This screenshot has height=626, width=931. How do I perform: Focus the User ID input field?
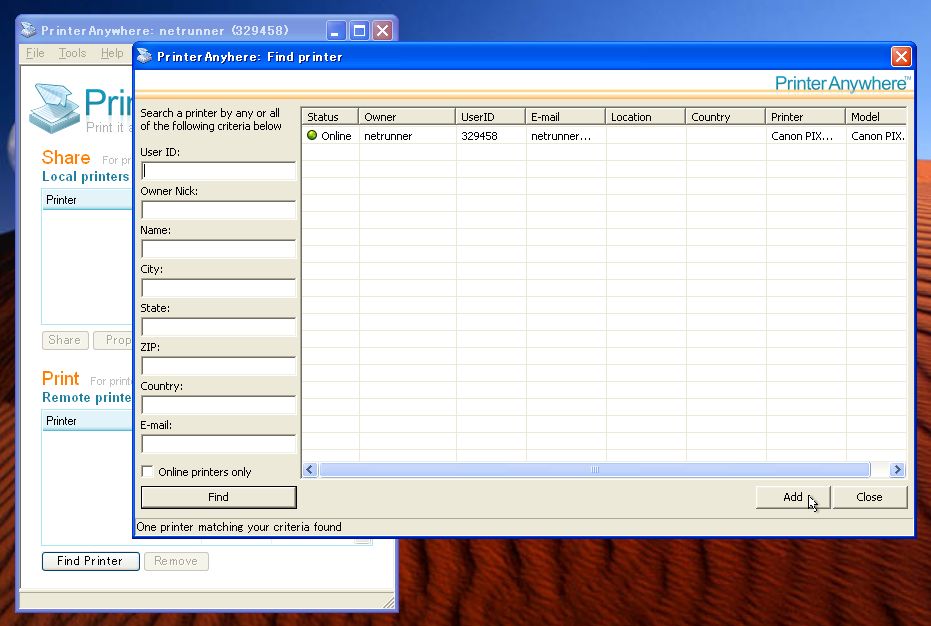tap(218, 171)
